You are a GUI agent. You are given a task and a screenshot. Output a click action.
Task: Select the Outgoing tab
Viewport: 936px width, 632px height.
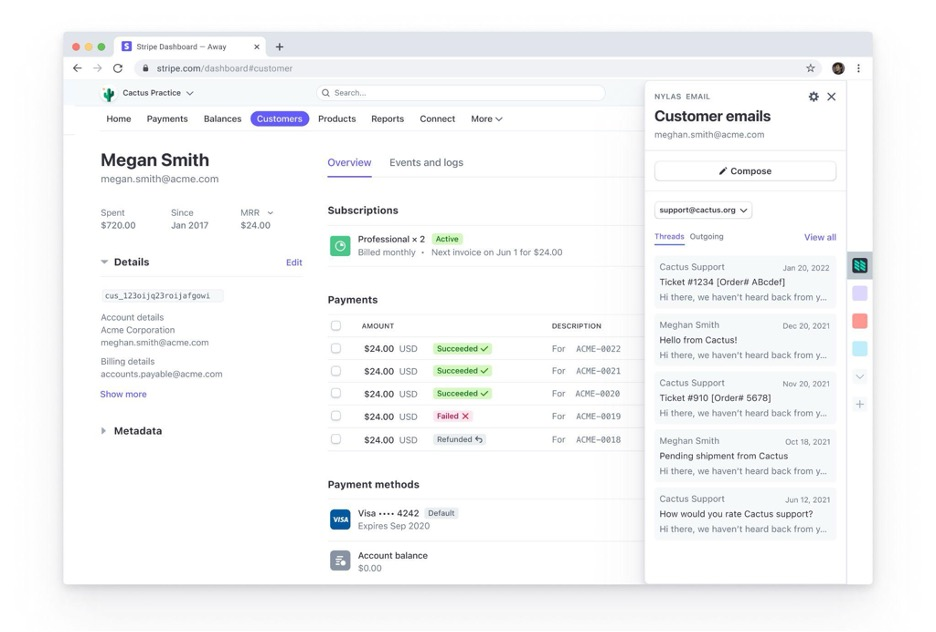(706, 236)
